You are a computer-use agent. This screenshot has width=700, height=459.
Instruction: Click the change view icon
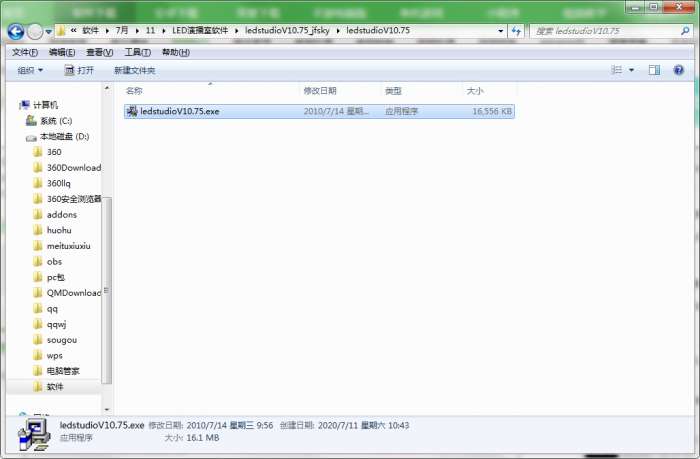[617, 70]
